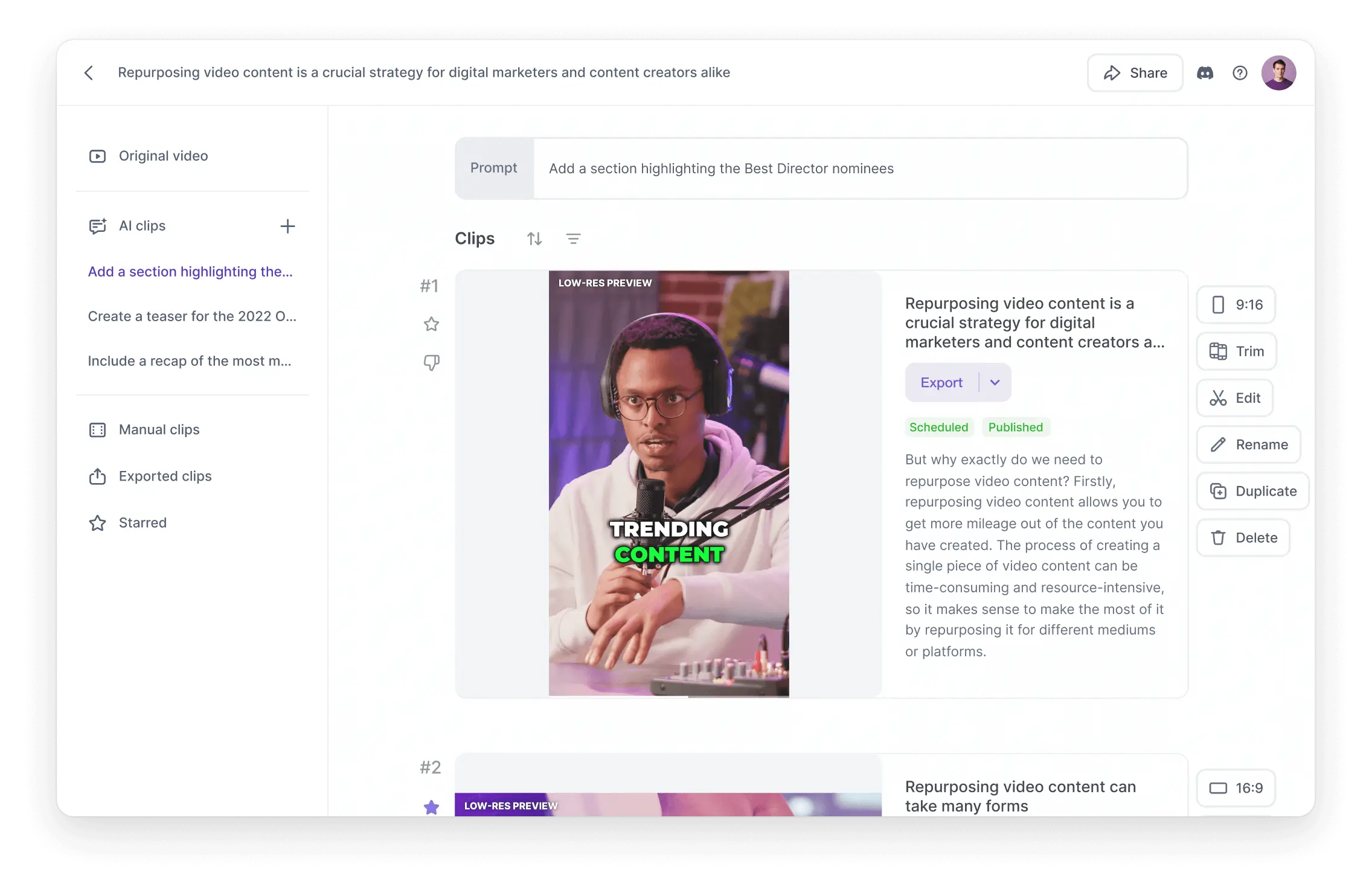Click the add AI clips plus icon

287,226
